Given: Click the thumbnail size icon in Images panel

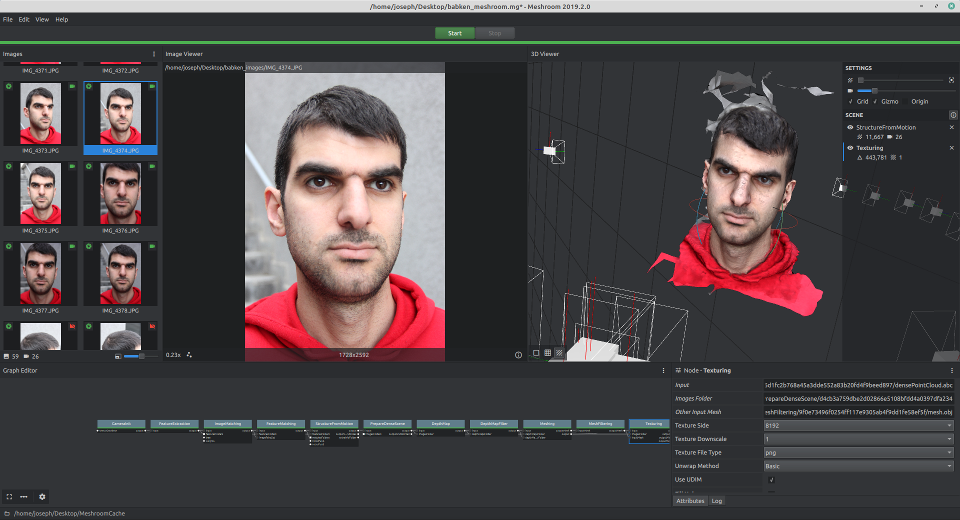Looking at the screenshot, I should (118, 356).
